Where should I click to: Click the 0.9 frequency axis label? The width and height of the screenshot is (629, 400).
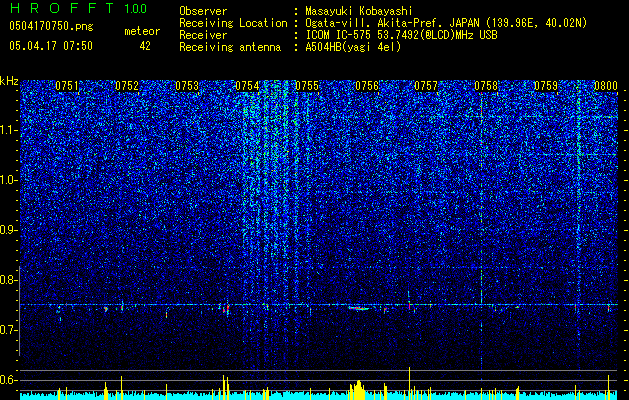click(9, 230)
